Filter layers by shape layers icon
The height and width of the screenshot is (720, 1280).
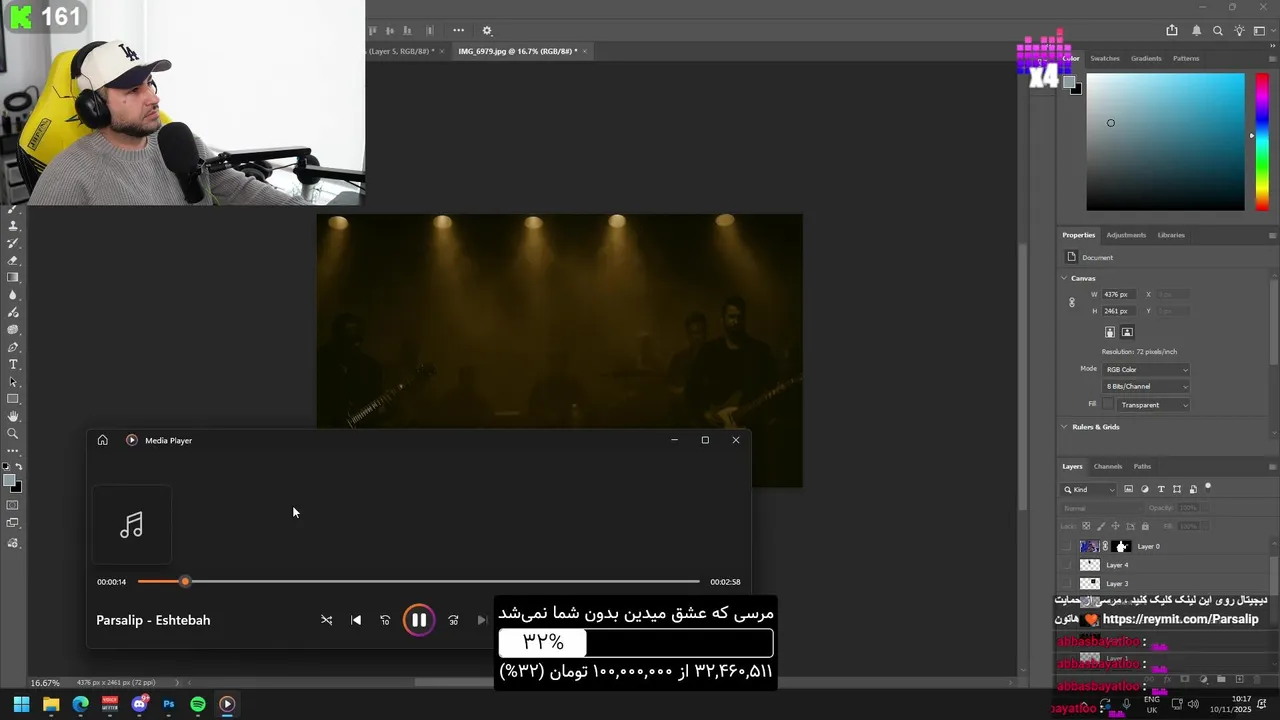tap(1177, 489)
